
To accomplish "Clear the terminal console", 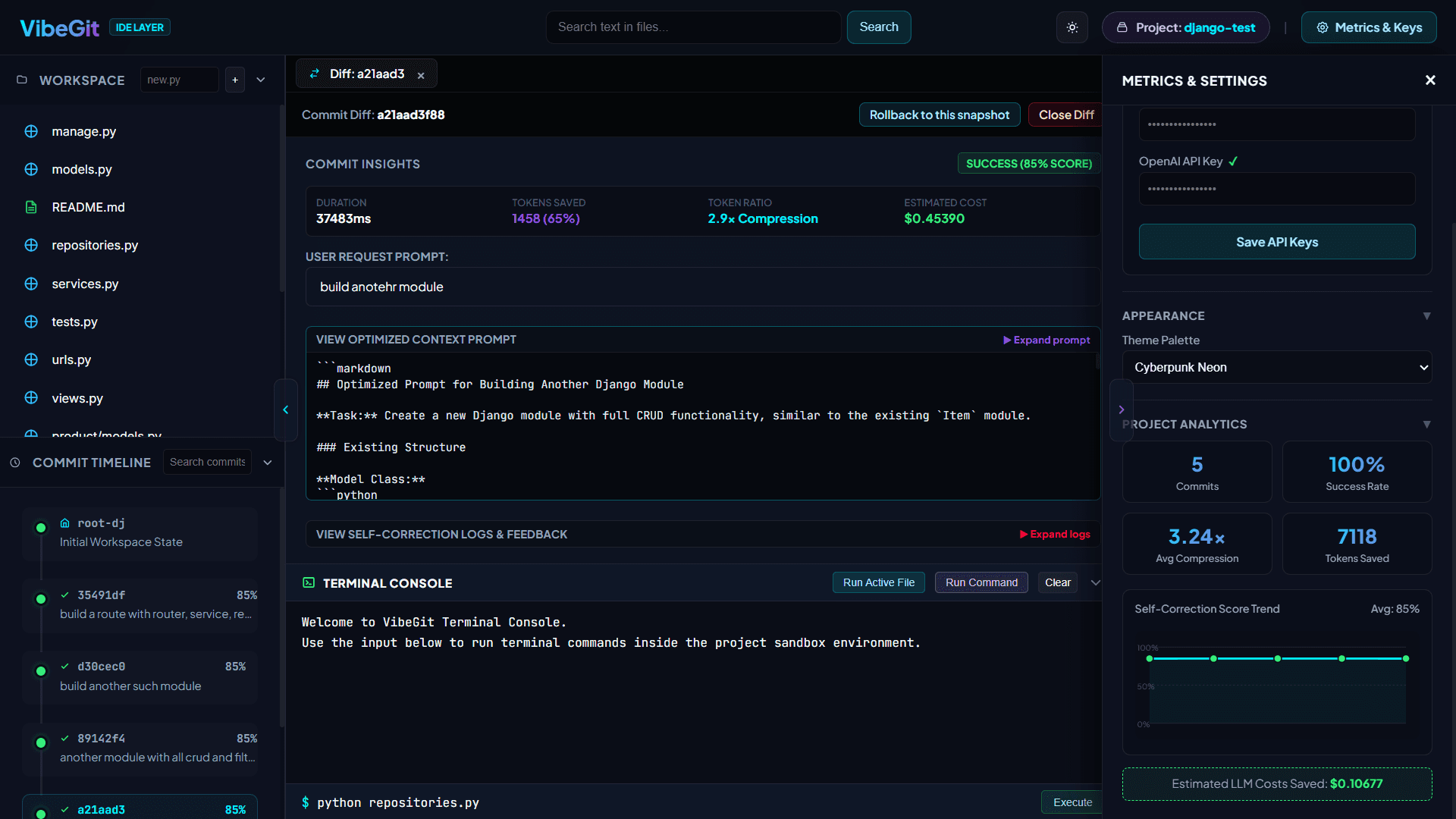I will coord(1058,582).
